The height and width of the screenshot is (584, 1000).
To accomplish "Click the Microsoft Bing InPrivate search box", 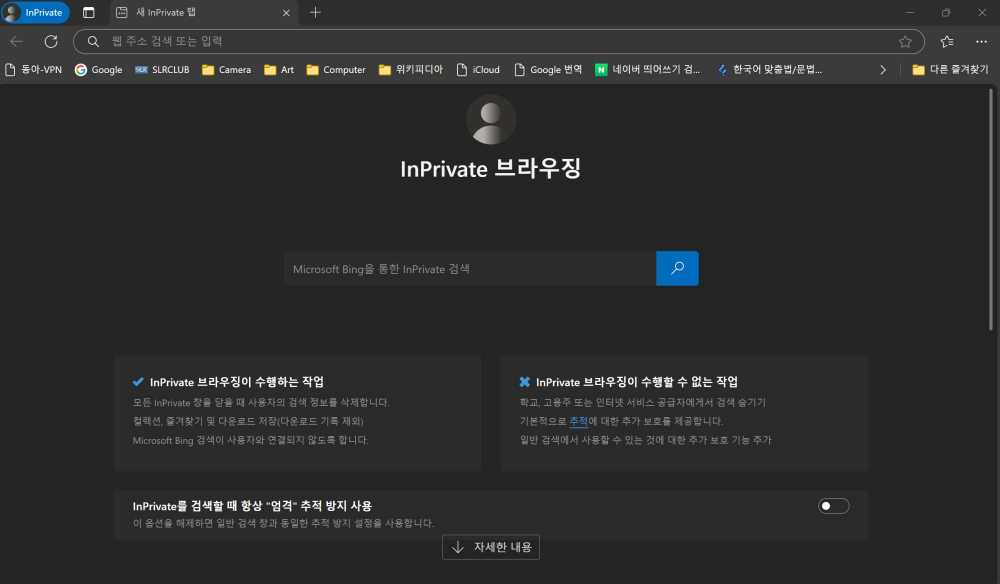I will [x=470, y=268].
